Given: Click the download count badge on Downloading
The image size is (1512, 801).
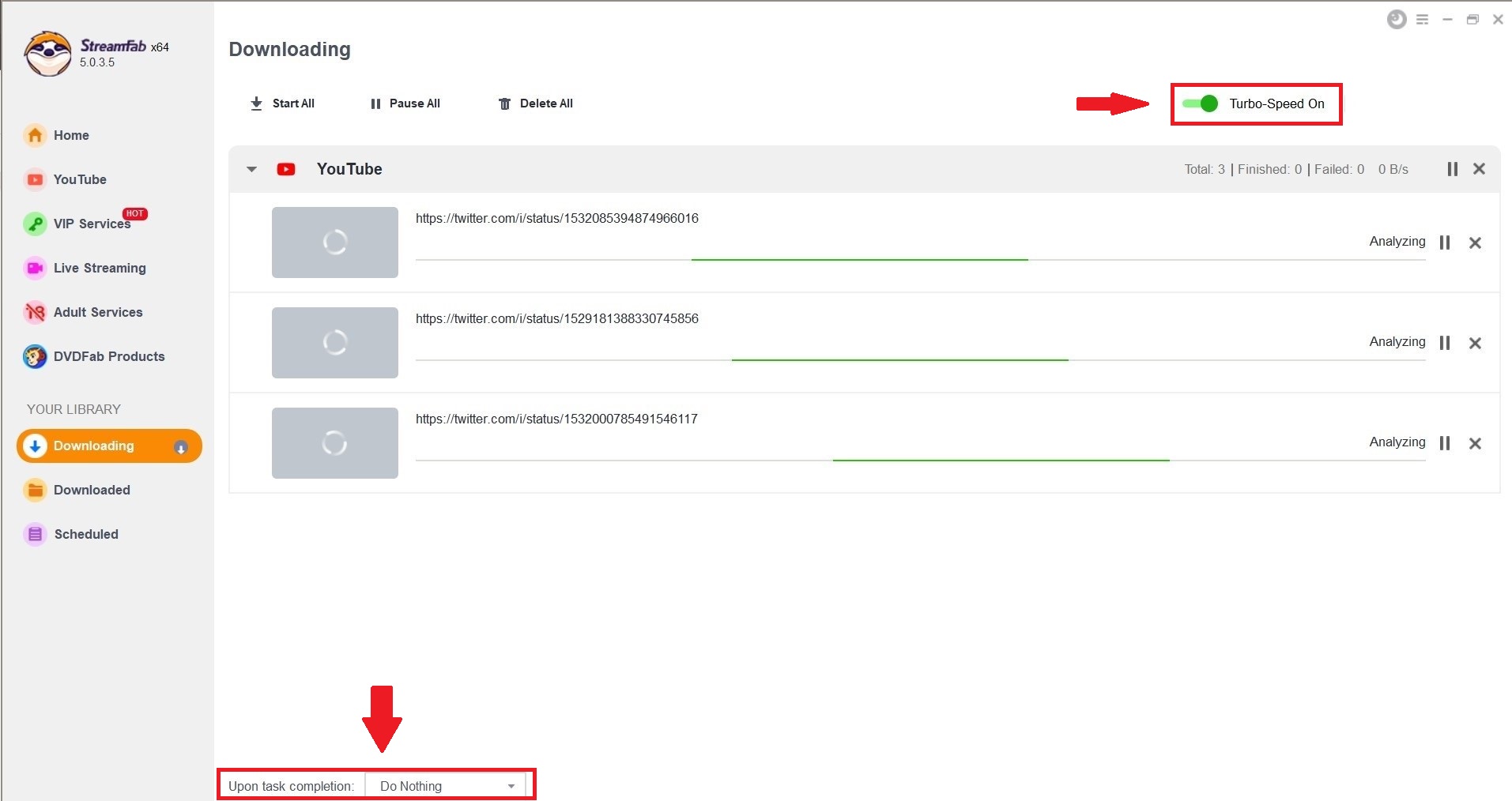Looking at the screenshot, I should coord(181,447).
